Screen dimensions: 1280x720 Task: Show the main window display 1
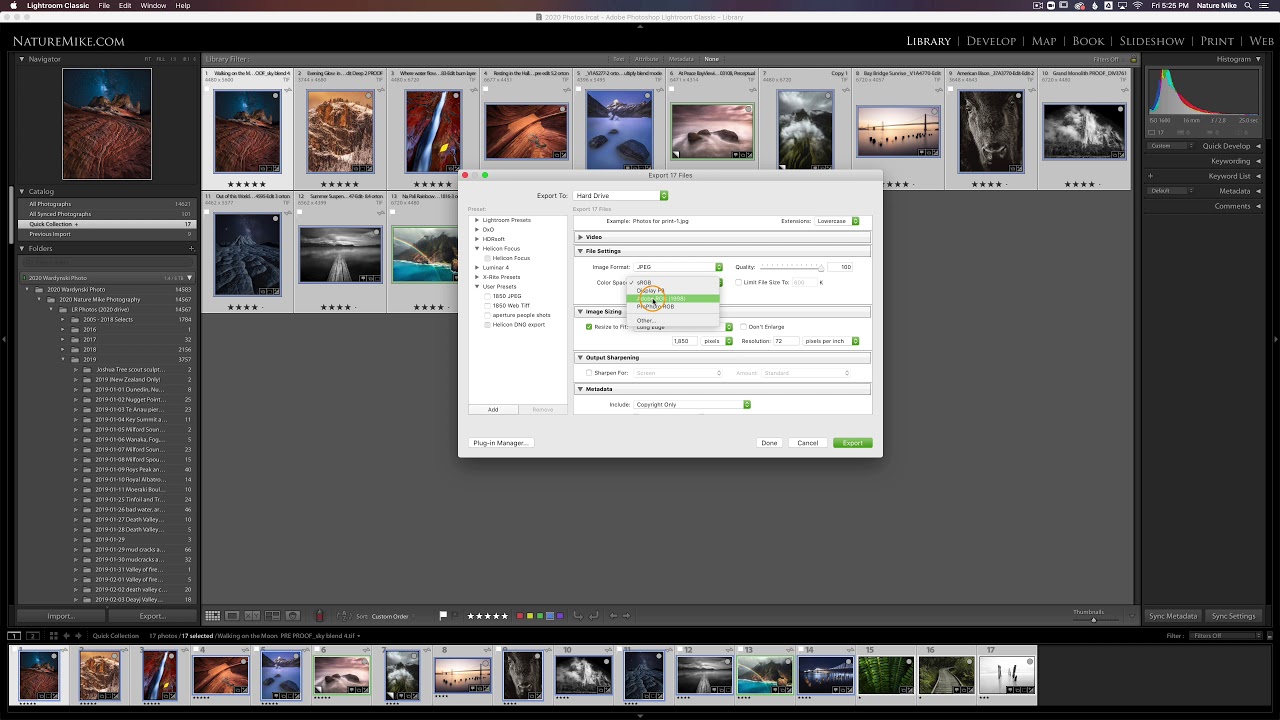[14, 636]
